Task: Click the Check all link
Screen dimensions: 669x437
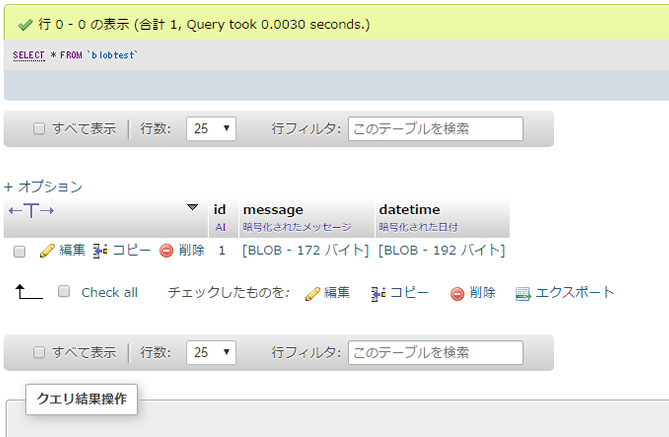Action: (x=110, y=292)
